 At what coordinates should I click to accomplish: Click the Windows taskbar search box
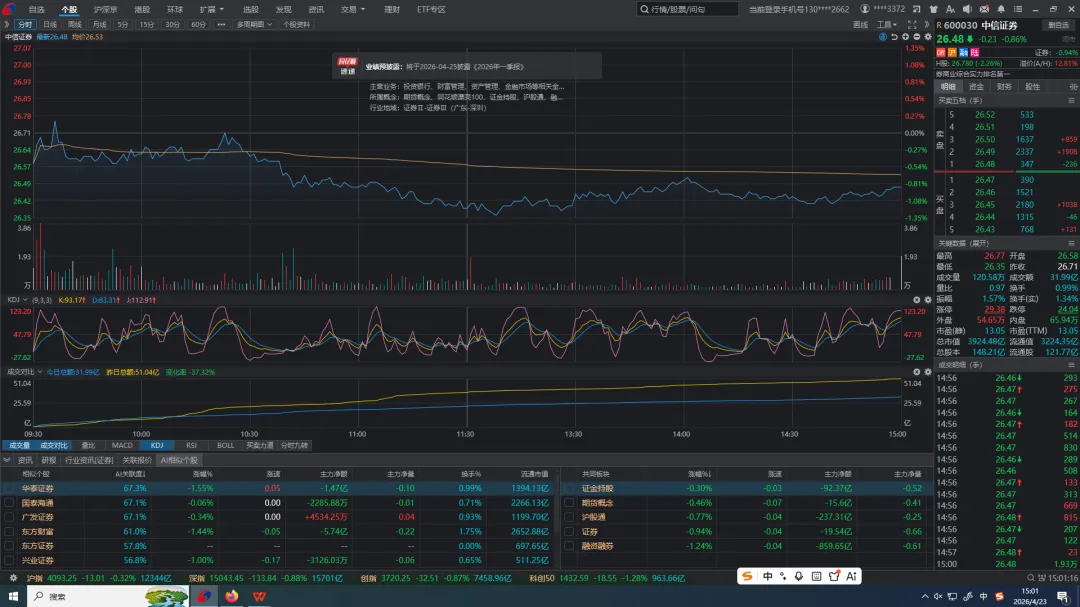pyautogui.click(x=107, y=596)
